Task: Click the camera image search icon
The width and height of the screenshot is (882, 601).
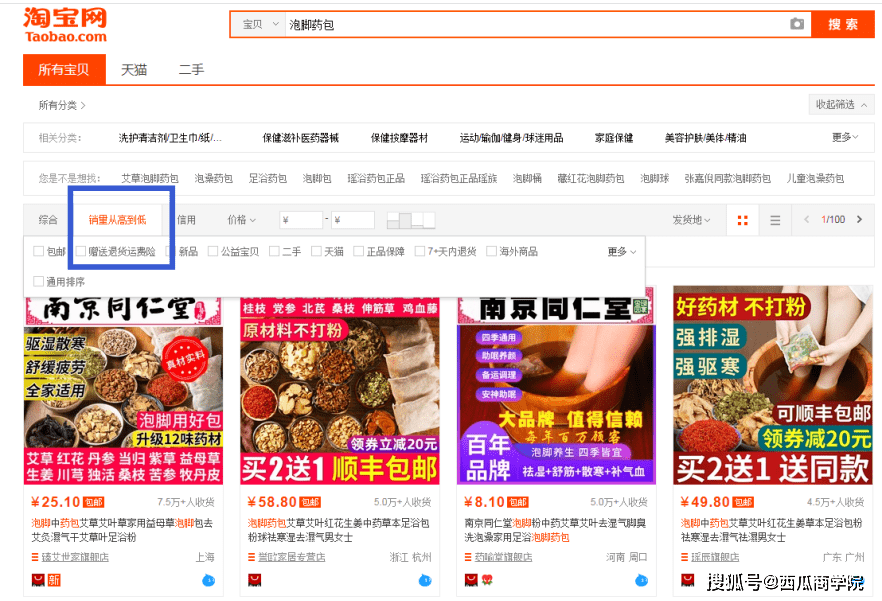Action: (796, 24)
